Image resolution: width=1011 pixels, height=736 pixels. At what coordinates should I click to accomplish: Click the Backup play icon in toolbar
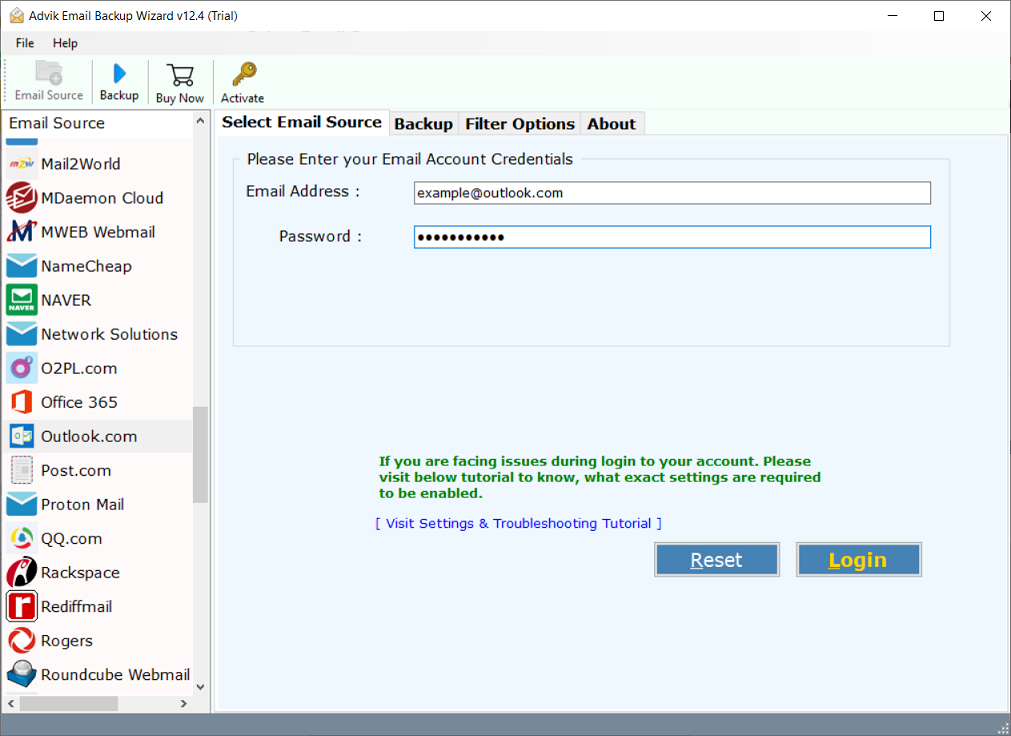pyautogui.click(x=119, y=73)
